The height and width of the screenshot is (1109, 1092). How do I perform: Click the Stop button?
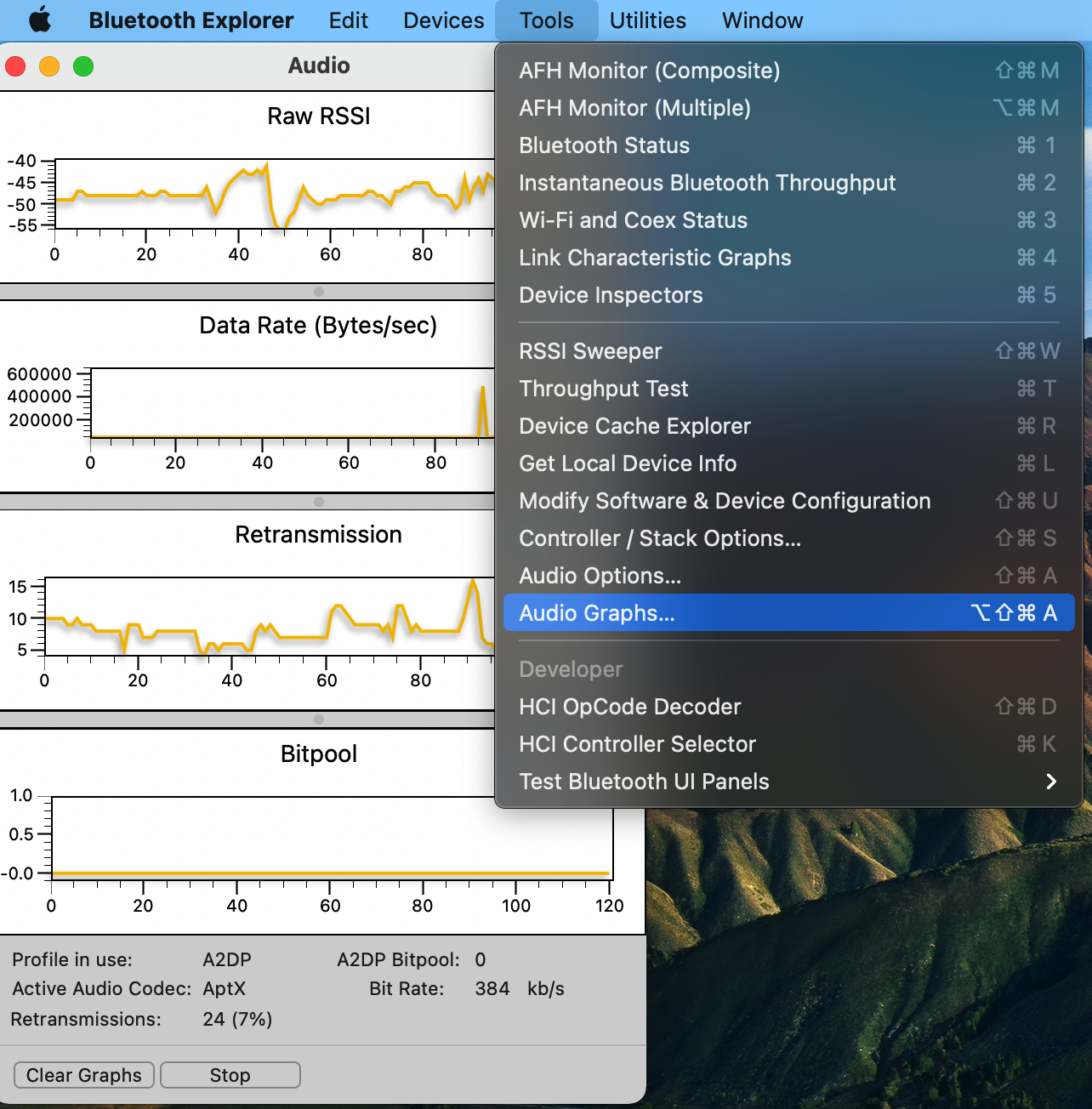(230, 1075)
